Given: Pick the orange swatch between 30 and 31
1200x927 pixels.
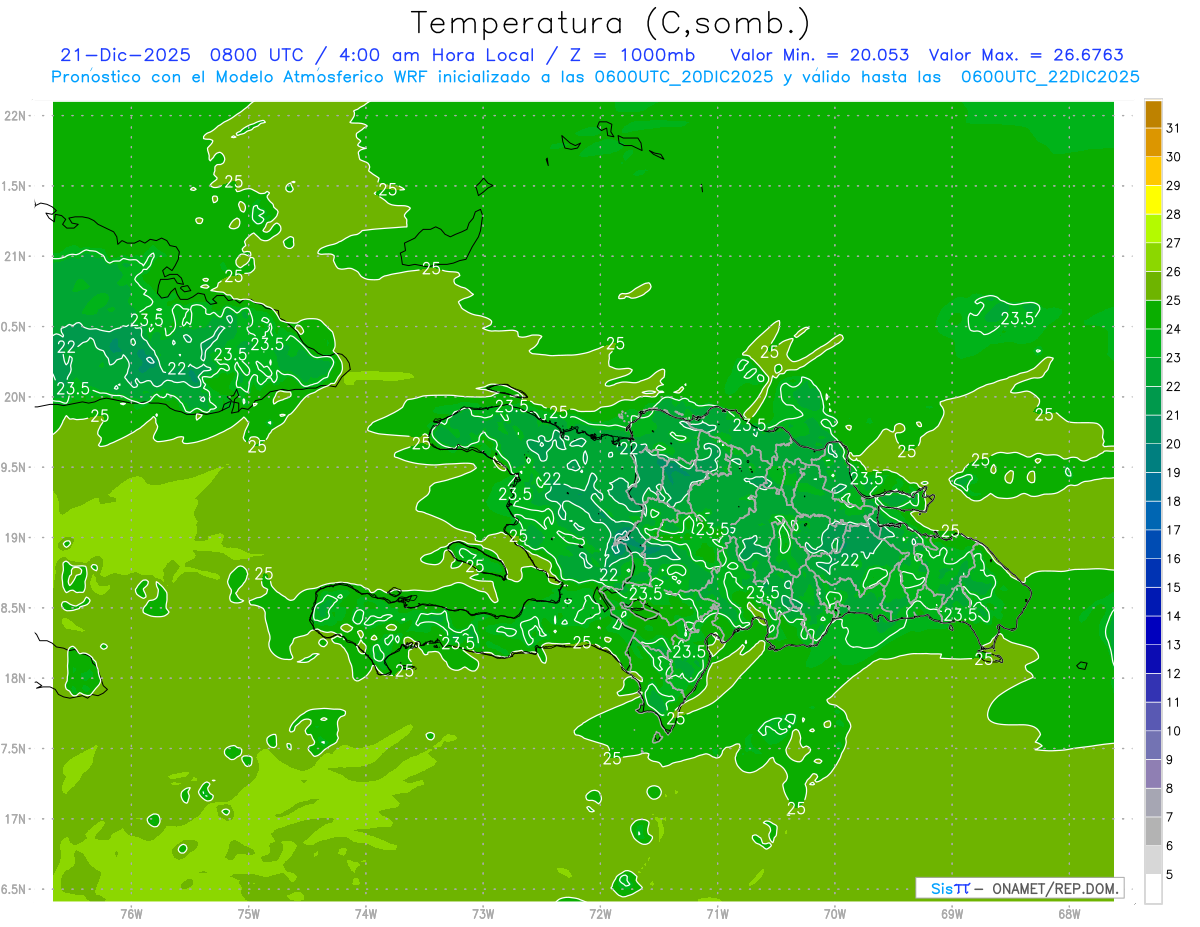Looking at the screenshot, I should [x=1153, y=143].
